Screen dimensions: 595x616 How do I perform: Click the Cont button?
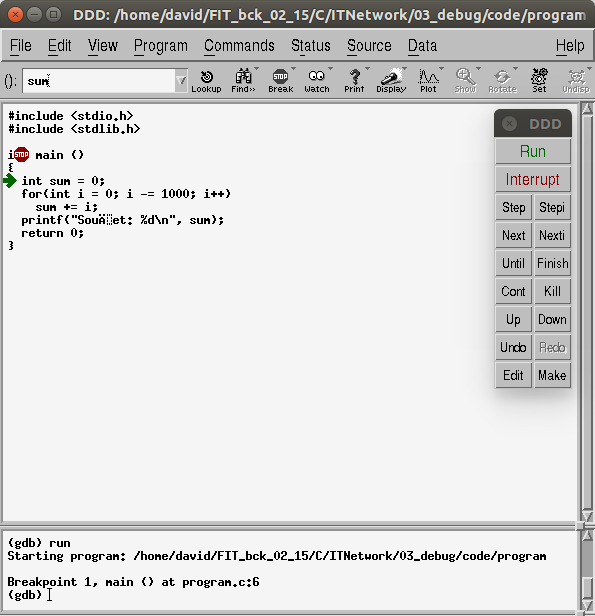(x=514, y=291)
